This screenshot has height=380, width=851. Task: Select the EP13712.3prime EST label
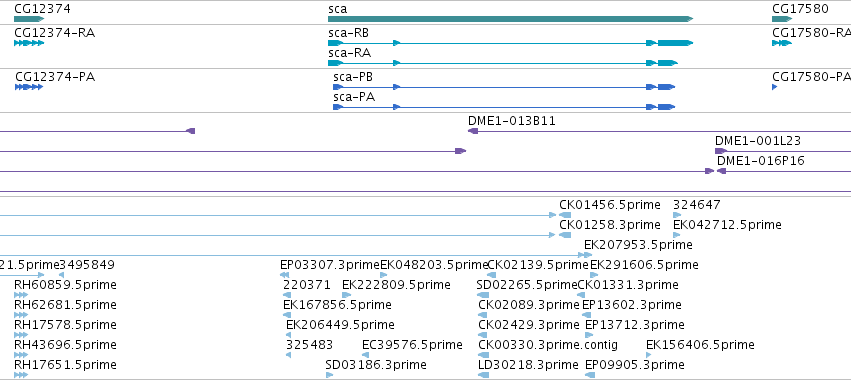635,325
